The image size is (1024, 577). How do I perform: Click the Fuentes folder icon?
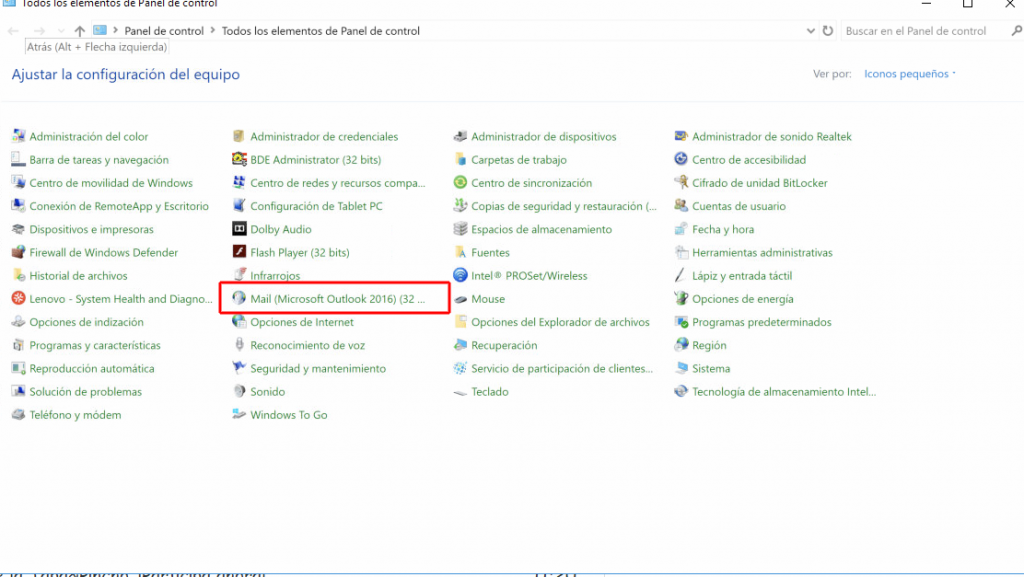coord(460,252)
